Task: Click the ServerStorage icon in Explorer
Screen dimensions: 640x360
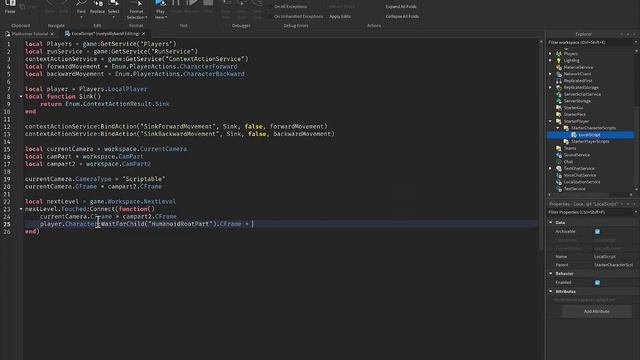Action: (x=559, y=101)
